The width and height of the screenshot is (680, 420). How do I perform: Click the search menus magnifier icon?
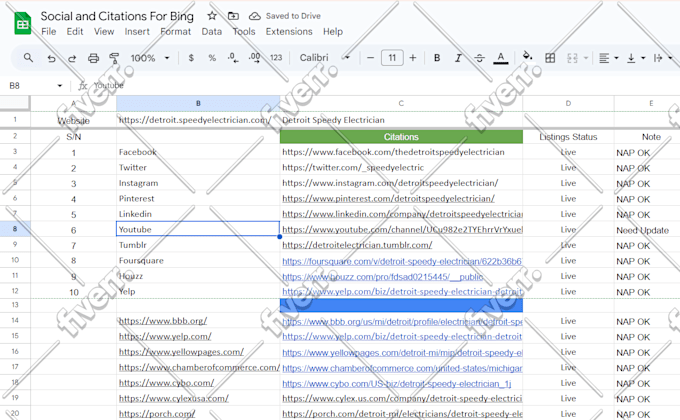(28, 58)
